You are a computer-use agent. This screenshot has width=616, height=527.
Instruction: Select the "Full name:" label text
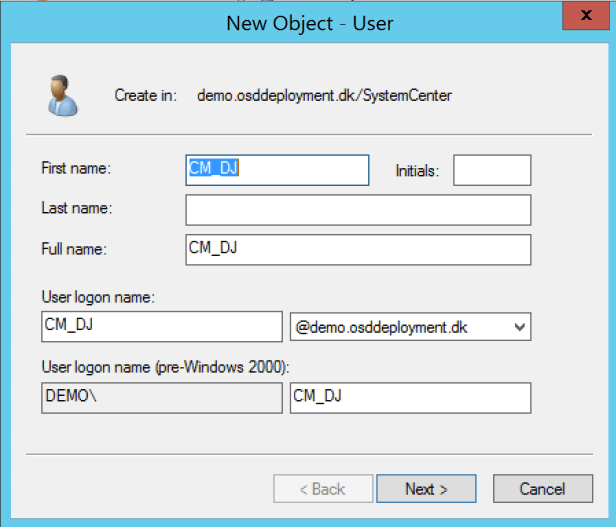[x=74, y=249]
